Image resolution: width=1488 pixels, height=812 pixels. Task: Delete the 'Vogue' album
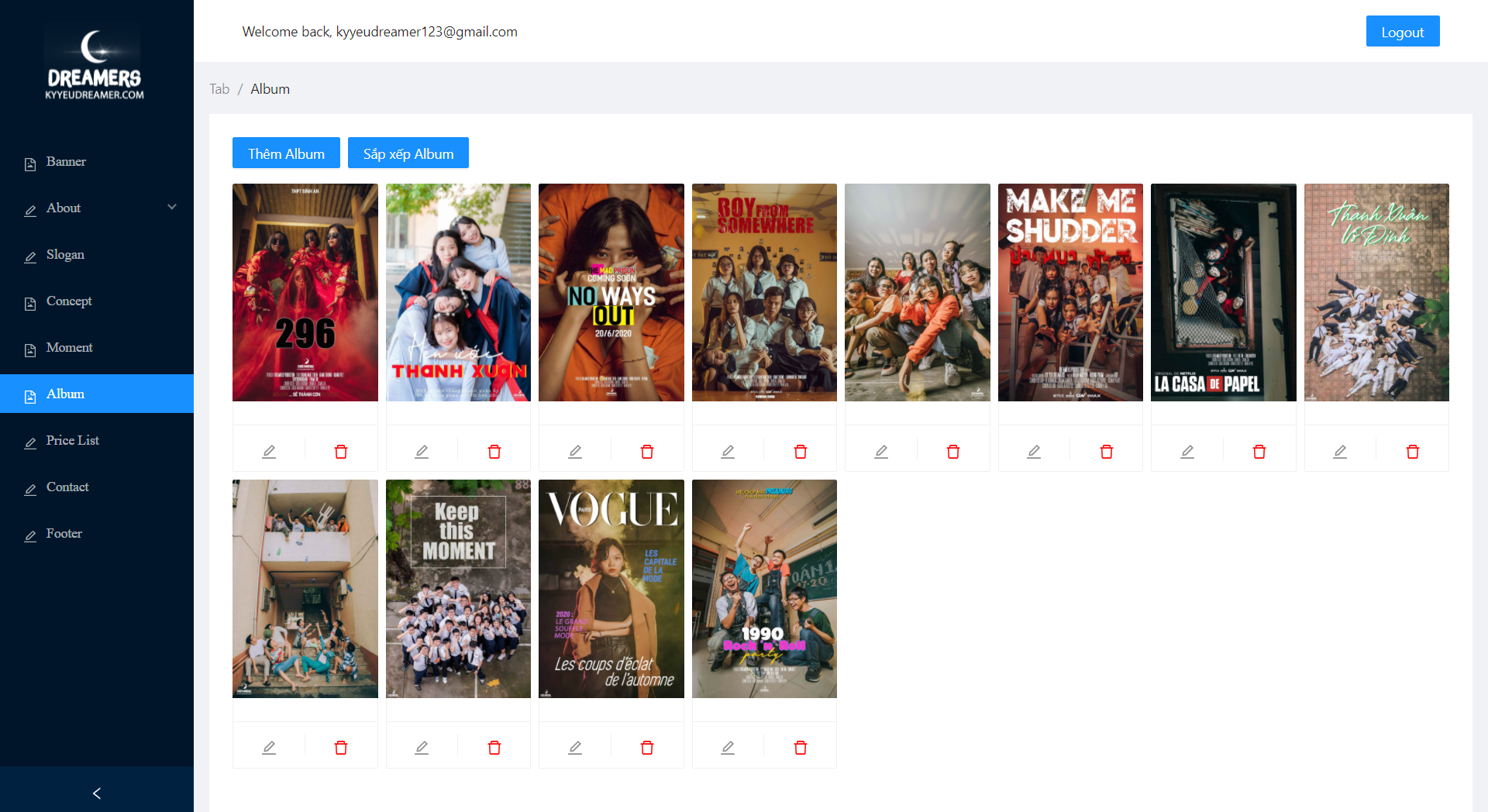[647, 747]
